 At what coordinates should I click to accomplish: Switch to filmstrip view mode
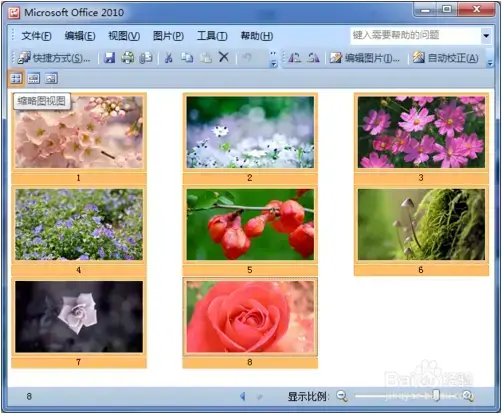tap(34, 78)
